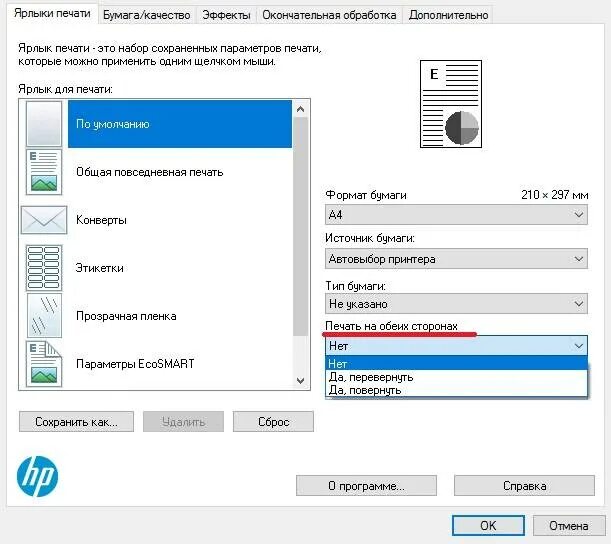Click the Сохранить как... button

(76, 422)
